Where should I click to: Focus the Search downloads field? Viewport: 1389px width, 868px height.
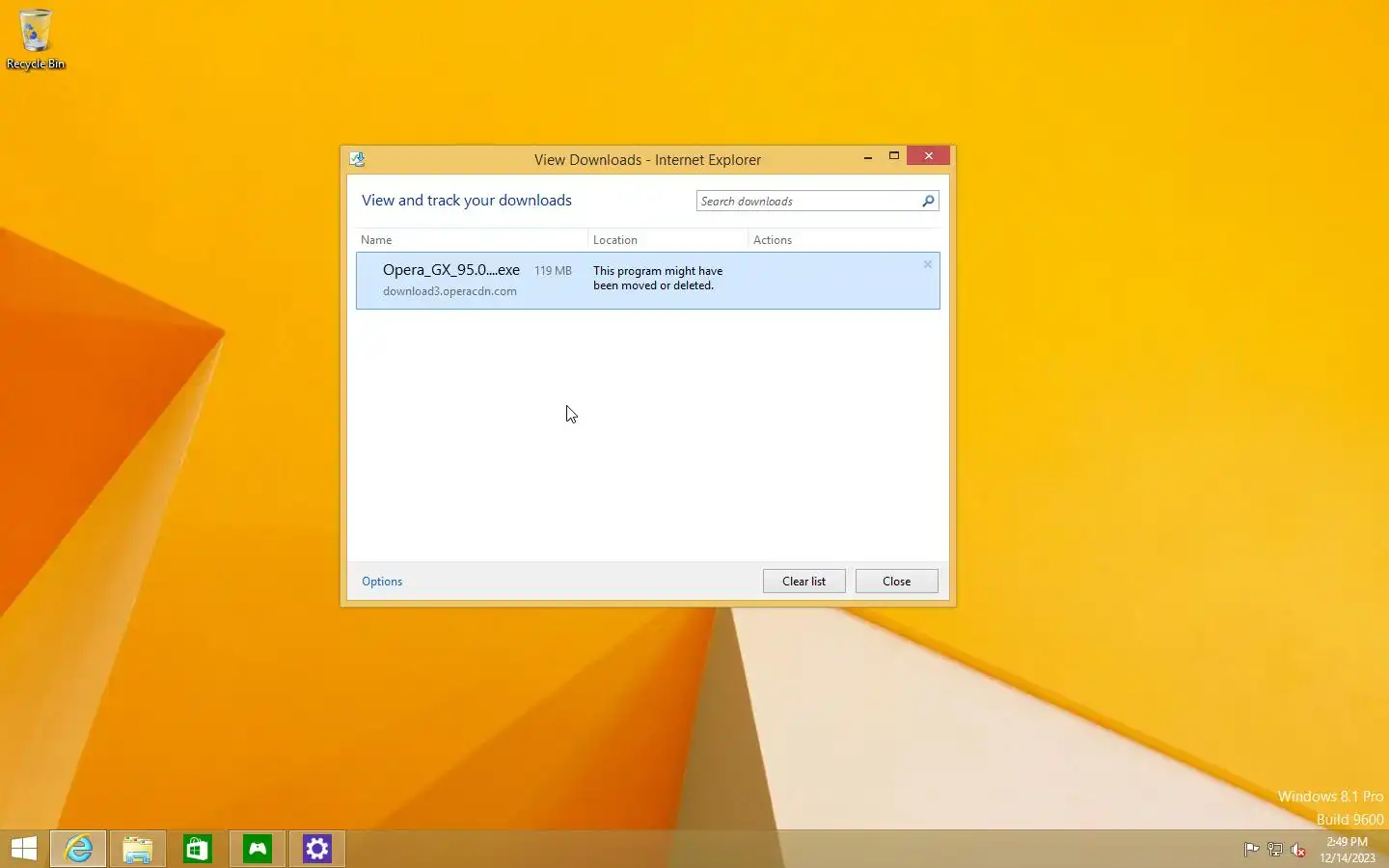808,201
